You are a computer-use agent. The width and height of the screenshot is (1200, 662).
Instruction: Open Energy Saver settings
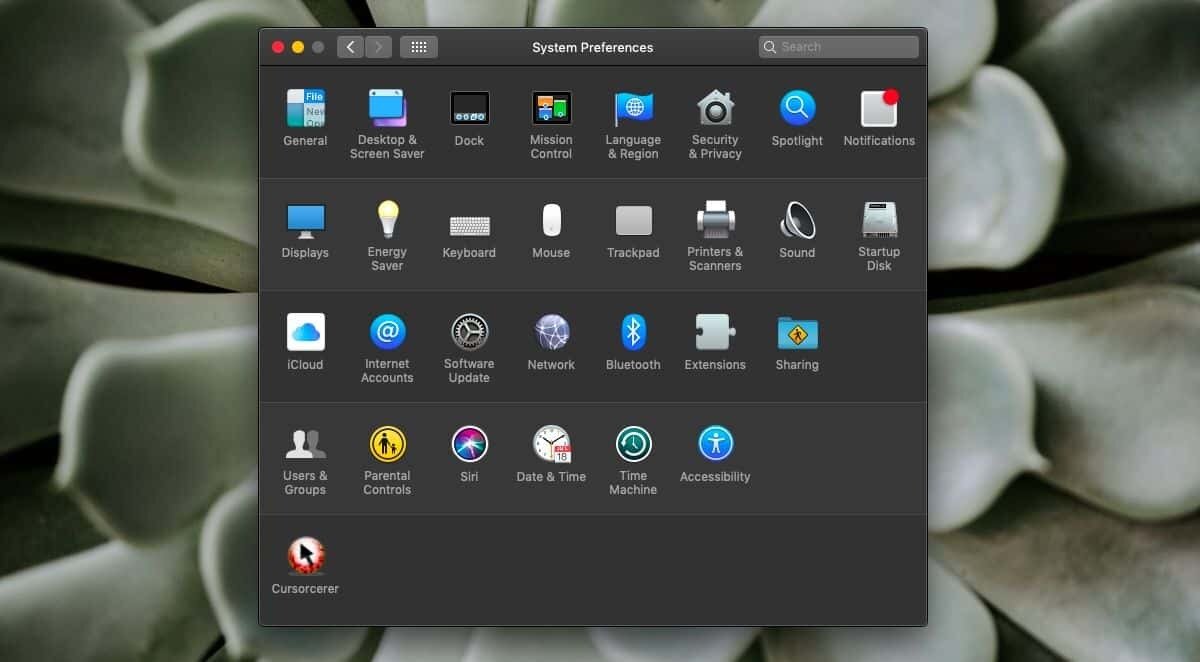[387, 220]
